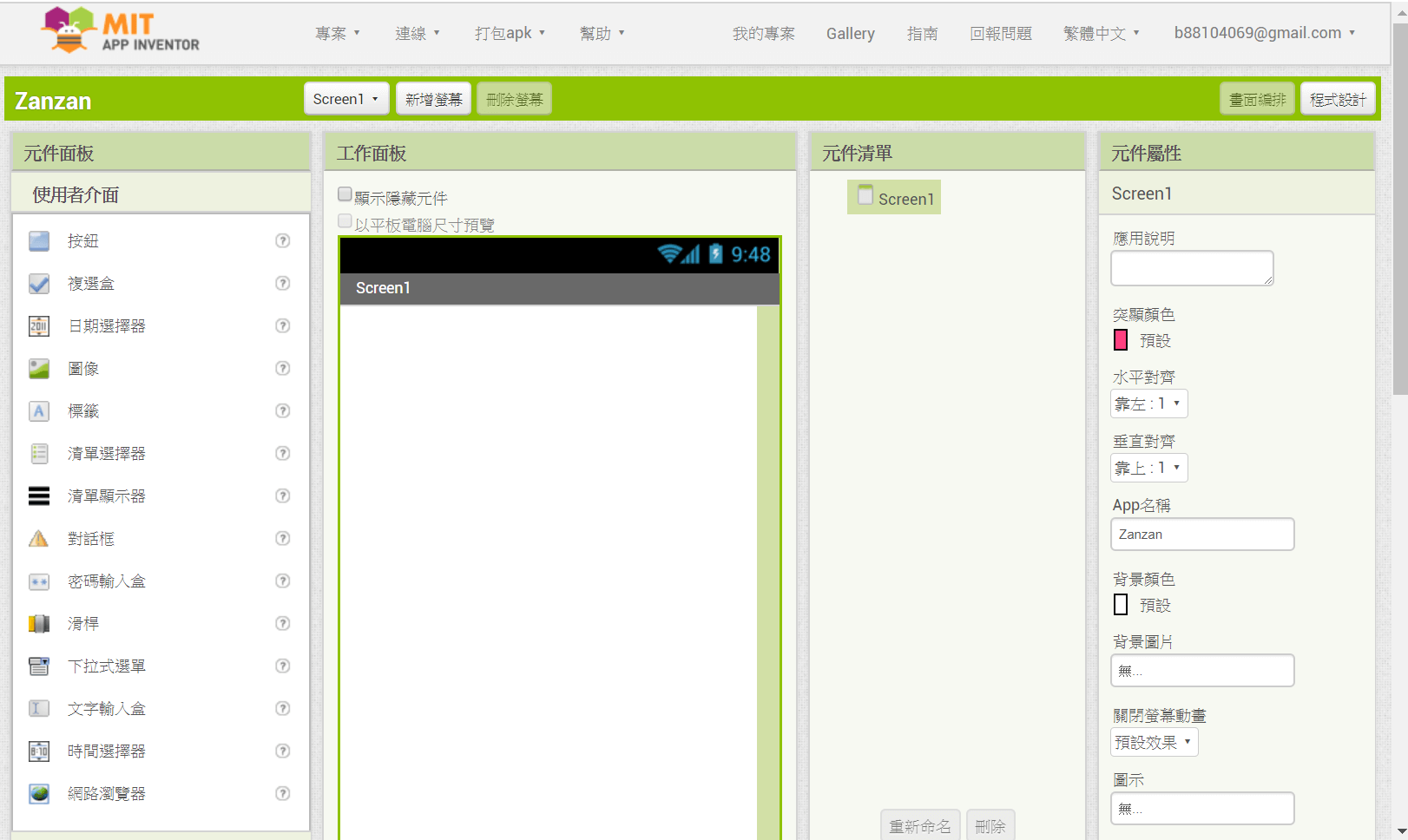
Task: Go to 我的專案
Action: coord(763,34)
